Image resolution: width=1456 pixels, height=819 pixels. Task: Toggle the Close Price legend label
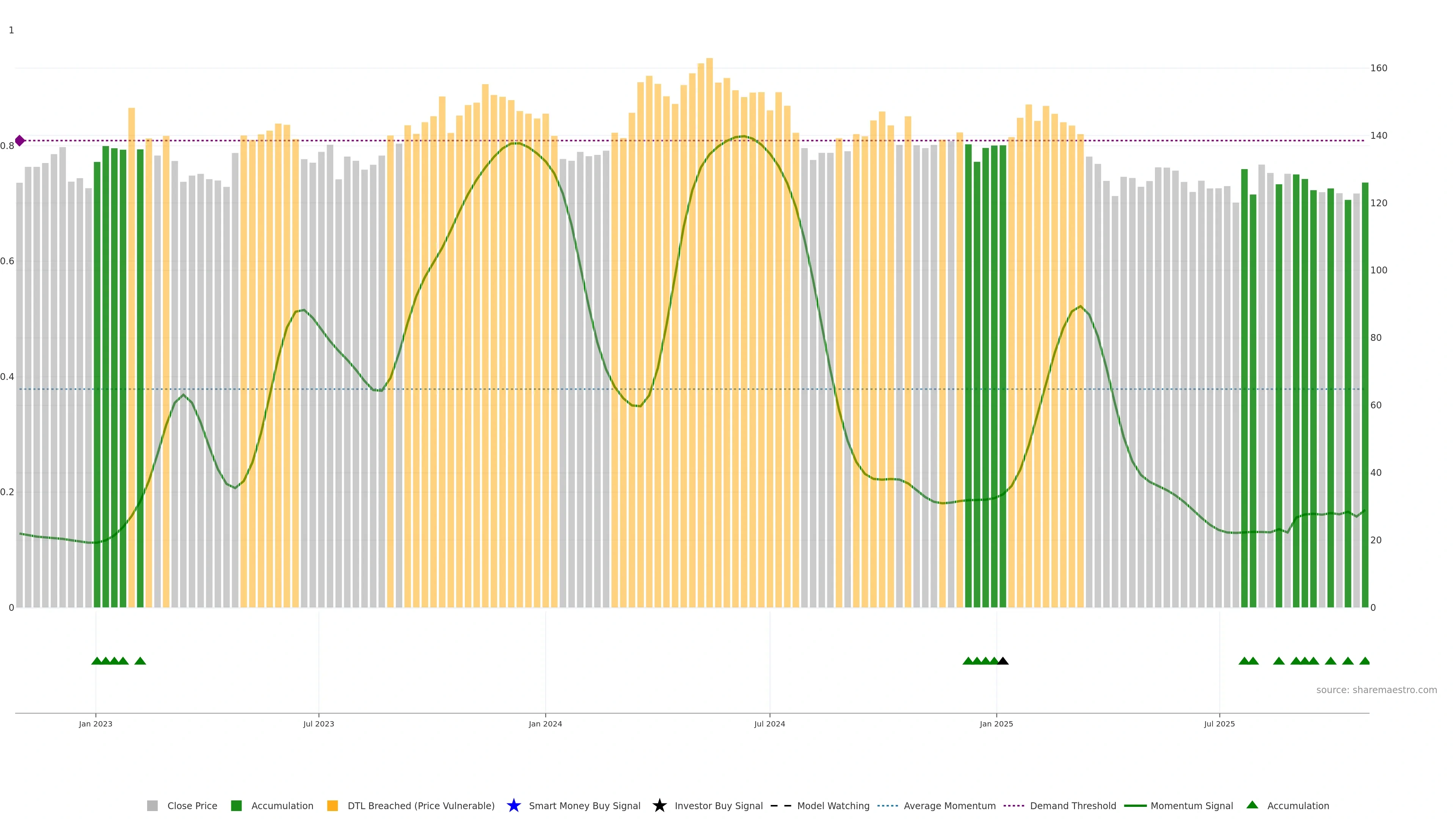pos(192,805)
